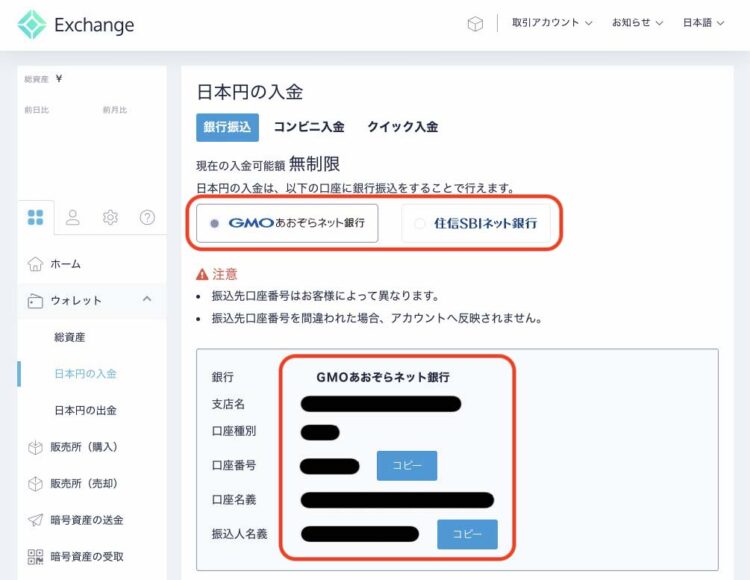Click the 日本円の入金 page heading
The height and width of the screenshot is (580, 750).
(250, 92)
